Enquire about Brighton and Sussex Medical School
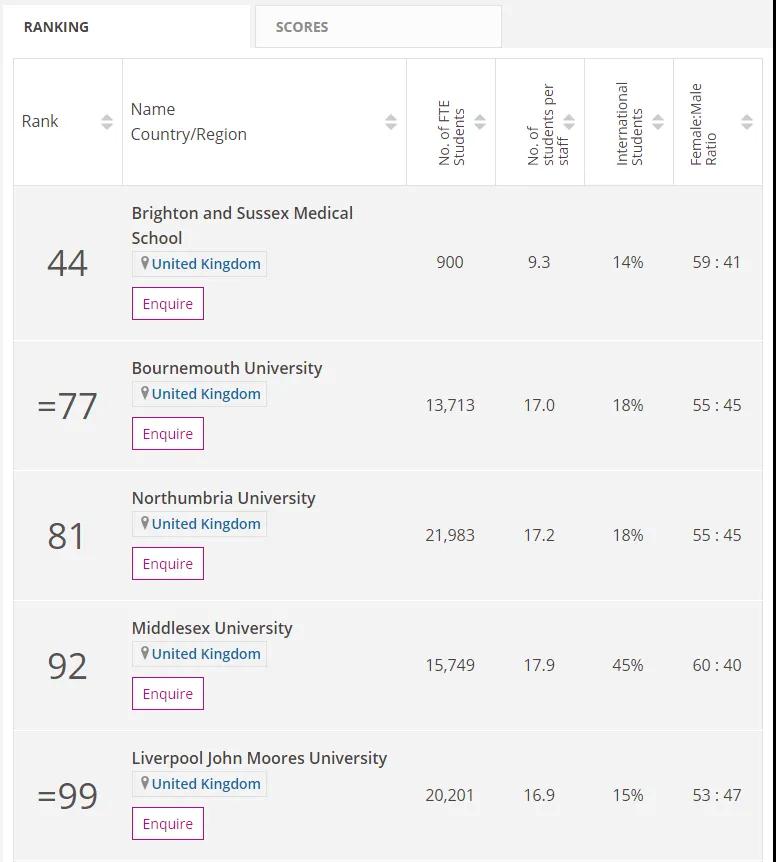The width and height of the screenshot is (776, 862). click(x=168, y=303)
